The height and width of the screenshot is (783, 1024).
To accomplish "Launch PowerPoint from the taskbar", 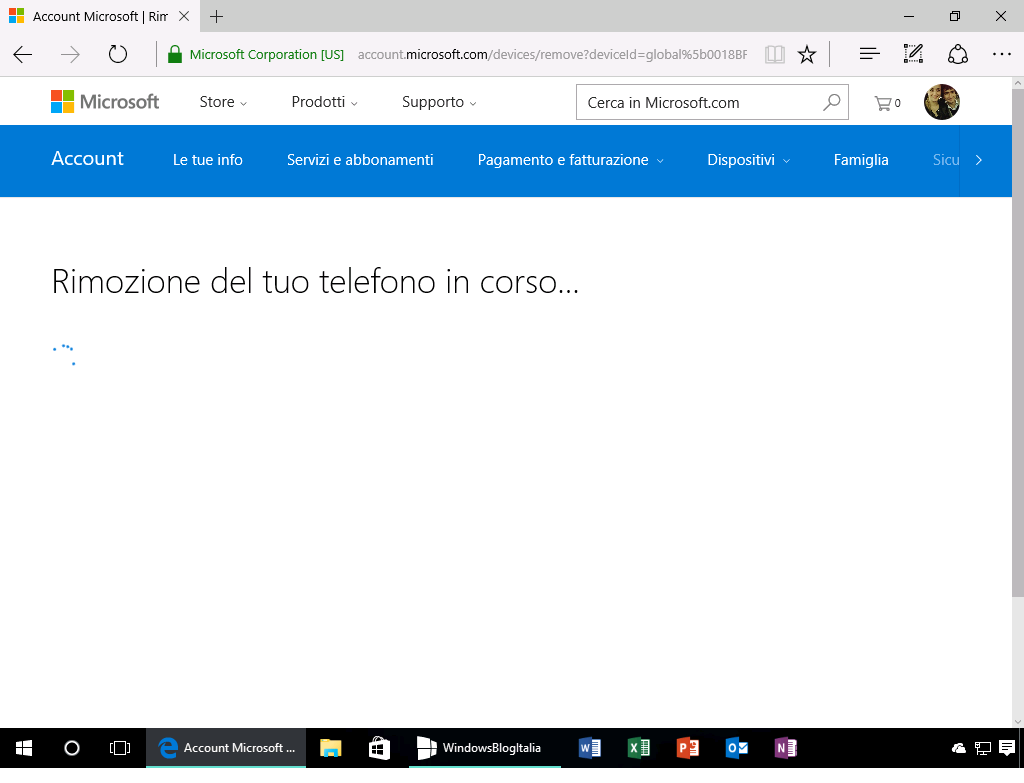I will point(688,748).
